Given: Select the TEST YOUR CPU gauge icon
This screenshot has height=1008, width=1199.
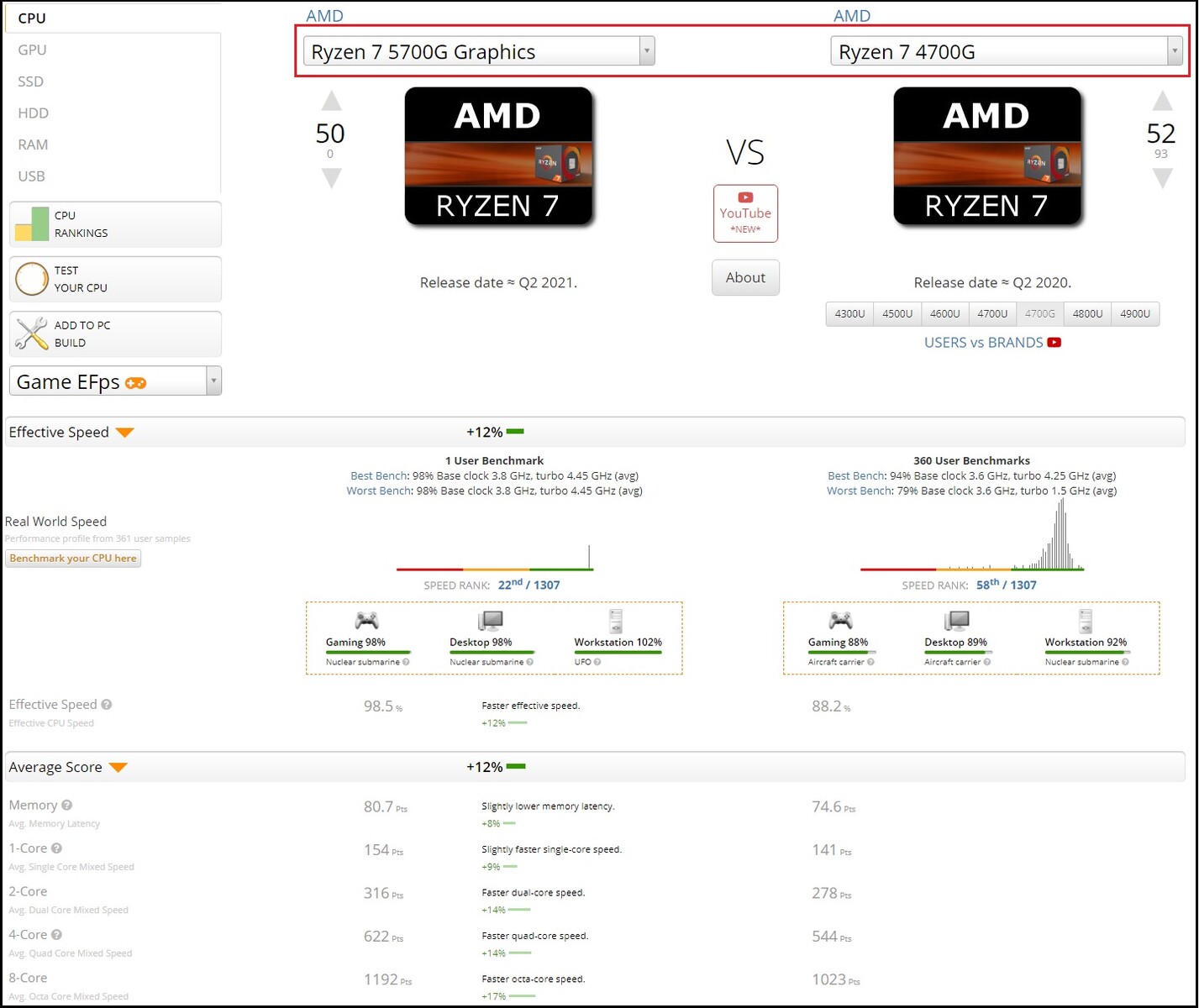Looking at the screenshot, I should 31,279.
